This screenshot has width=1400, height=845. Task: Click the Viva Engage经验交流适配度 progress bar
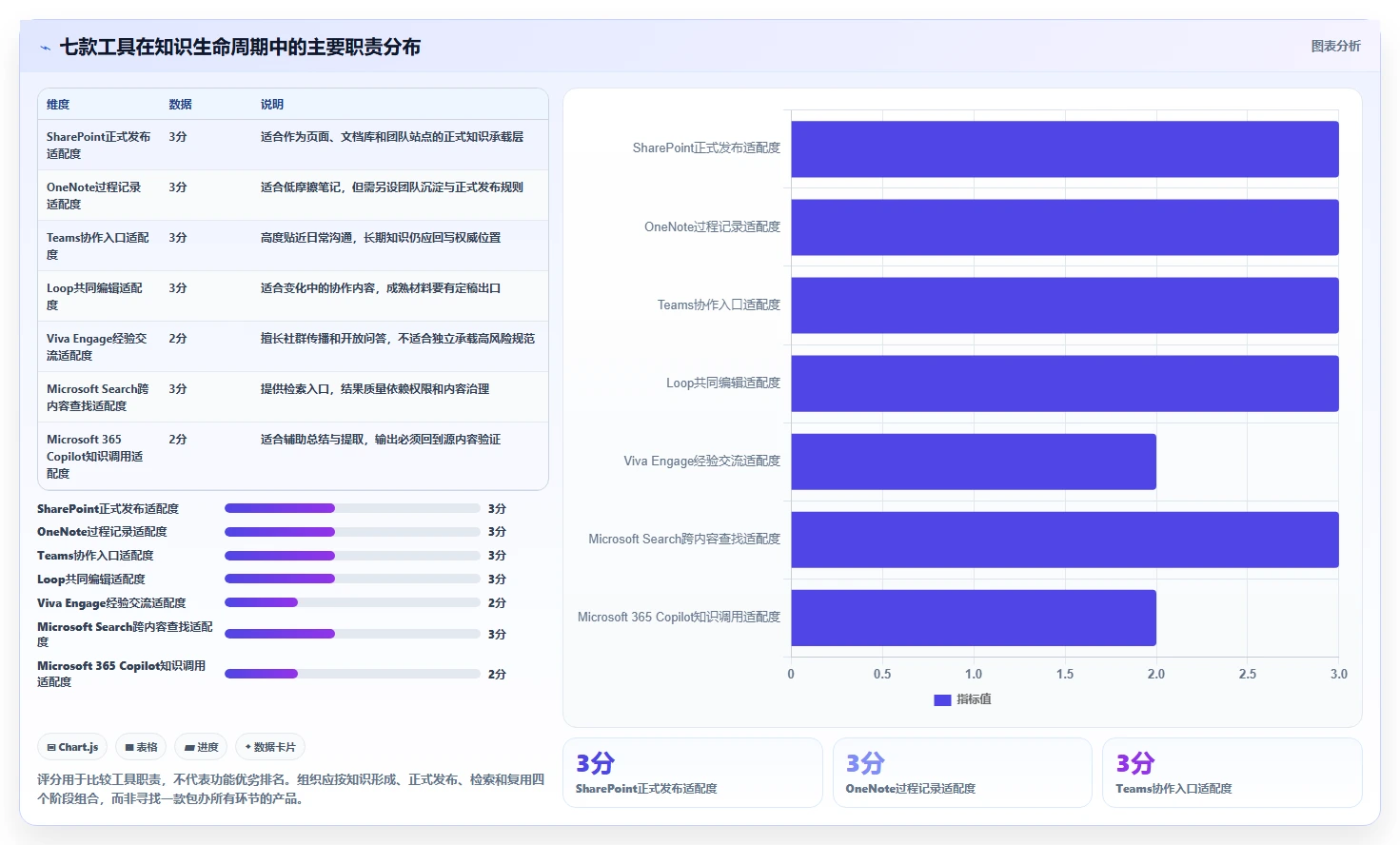click(x=352, y=602)
